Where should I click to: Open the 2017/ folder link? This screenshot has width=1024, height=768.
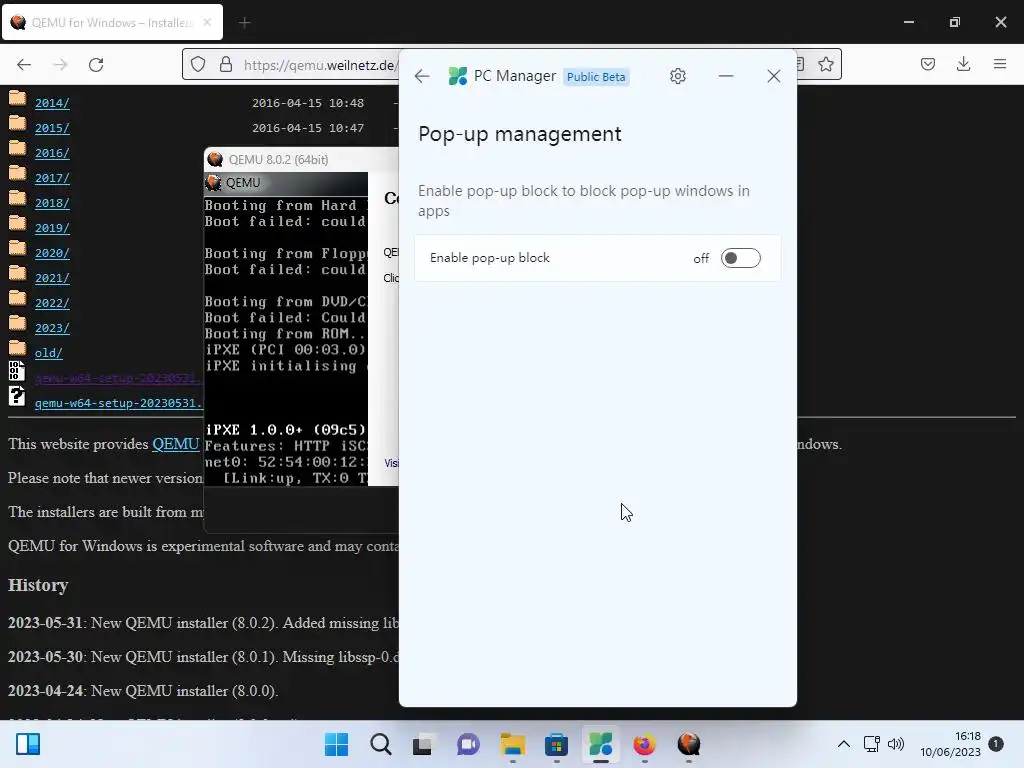click(x=52, y=178)
